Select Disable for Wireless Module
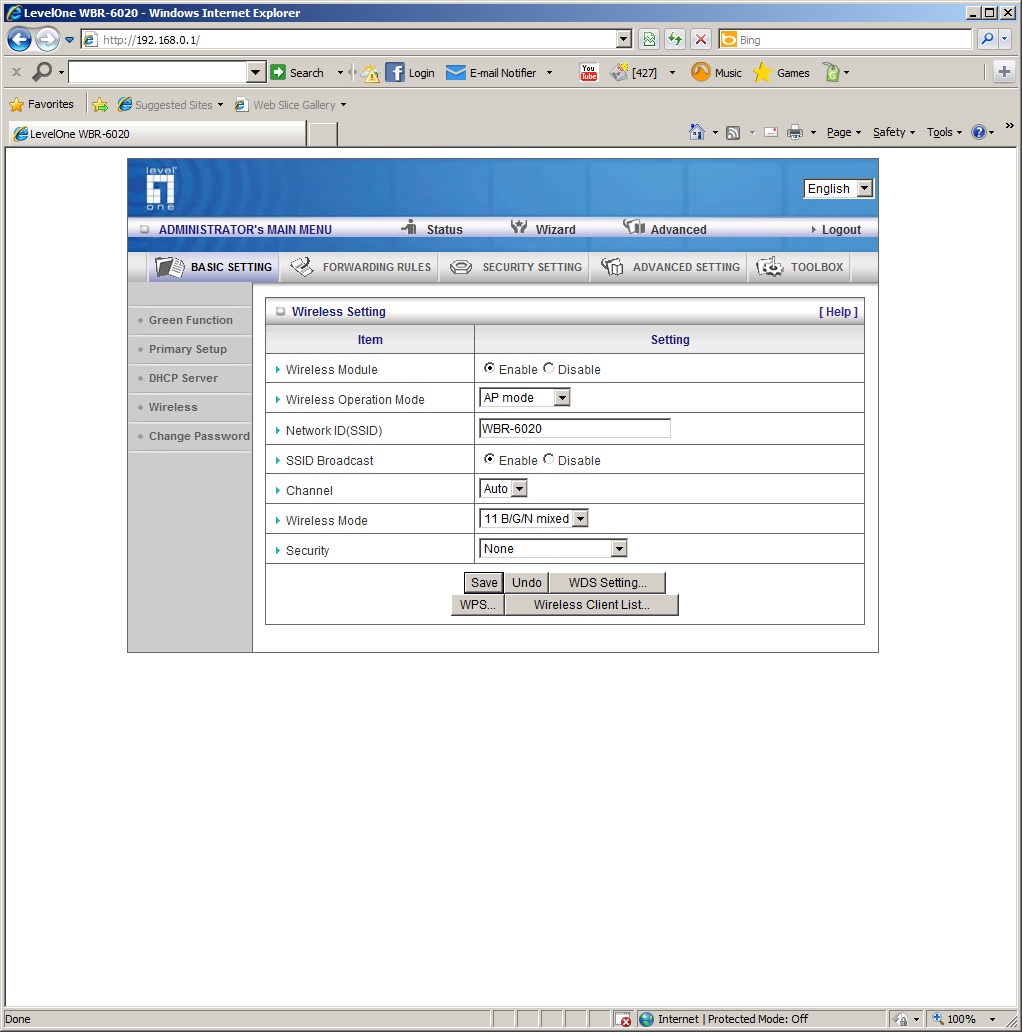 point(548,368)
